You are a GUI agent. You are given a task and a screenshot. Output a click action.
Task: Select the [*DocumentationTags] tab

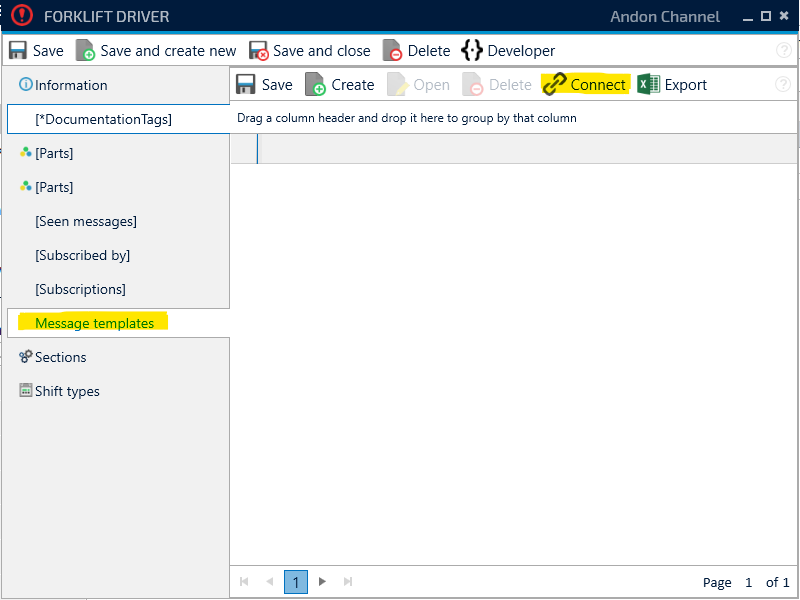point(103,119)
